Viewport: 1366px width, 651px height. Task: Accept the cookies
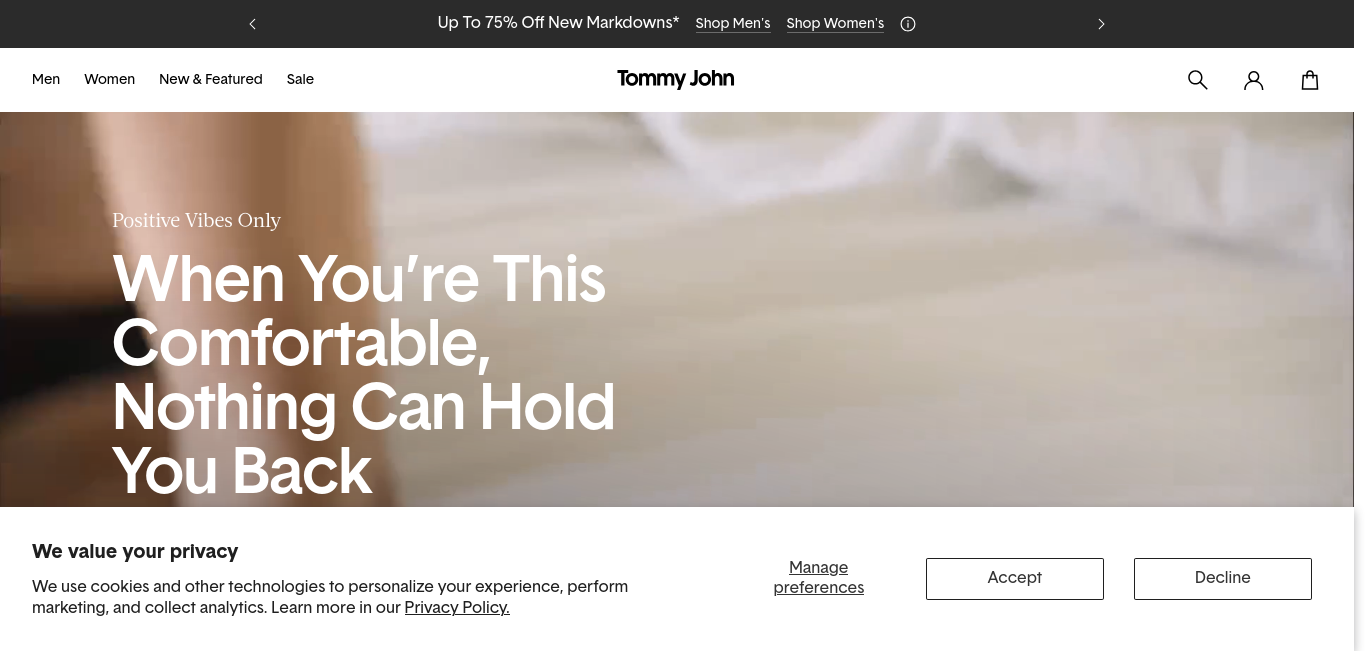pos(1015,579)
